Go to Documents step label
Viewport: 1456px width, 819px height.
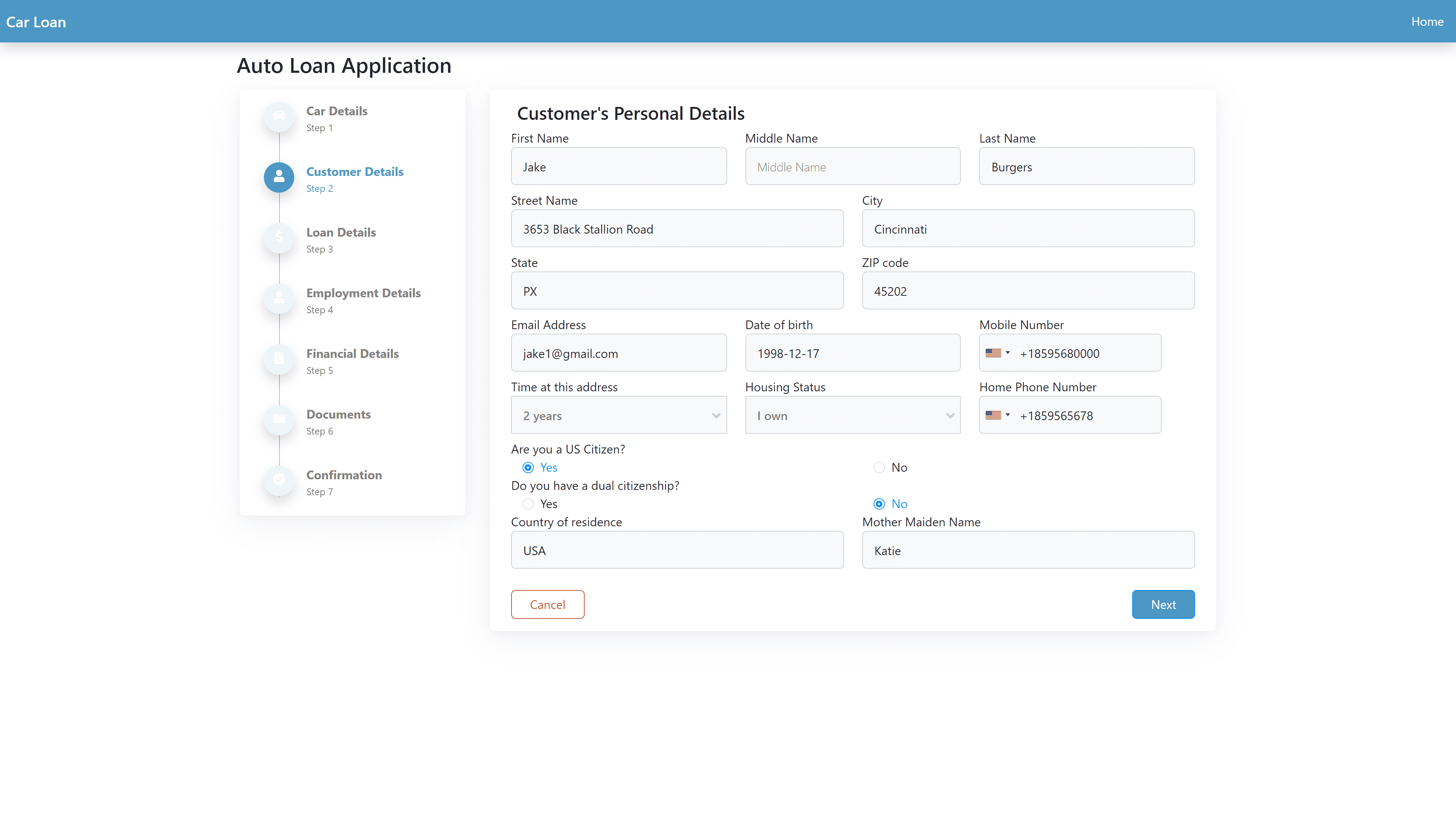[339, 414]
